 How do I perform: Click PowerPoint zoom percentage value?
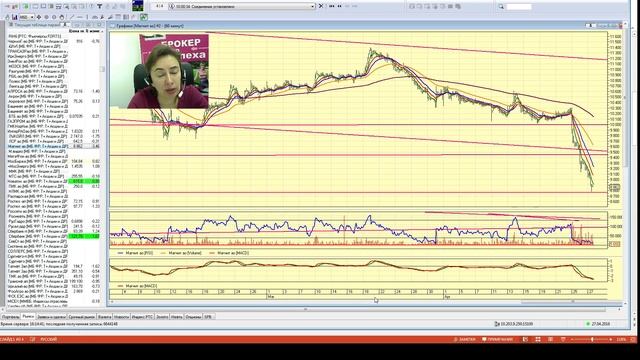point(621,340)
